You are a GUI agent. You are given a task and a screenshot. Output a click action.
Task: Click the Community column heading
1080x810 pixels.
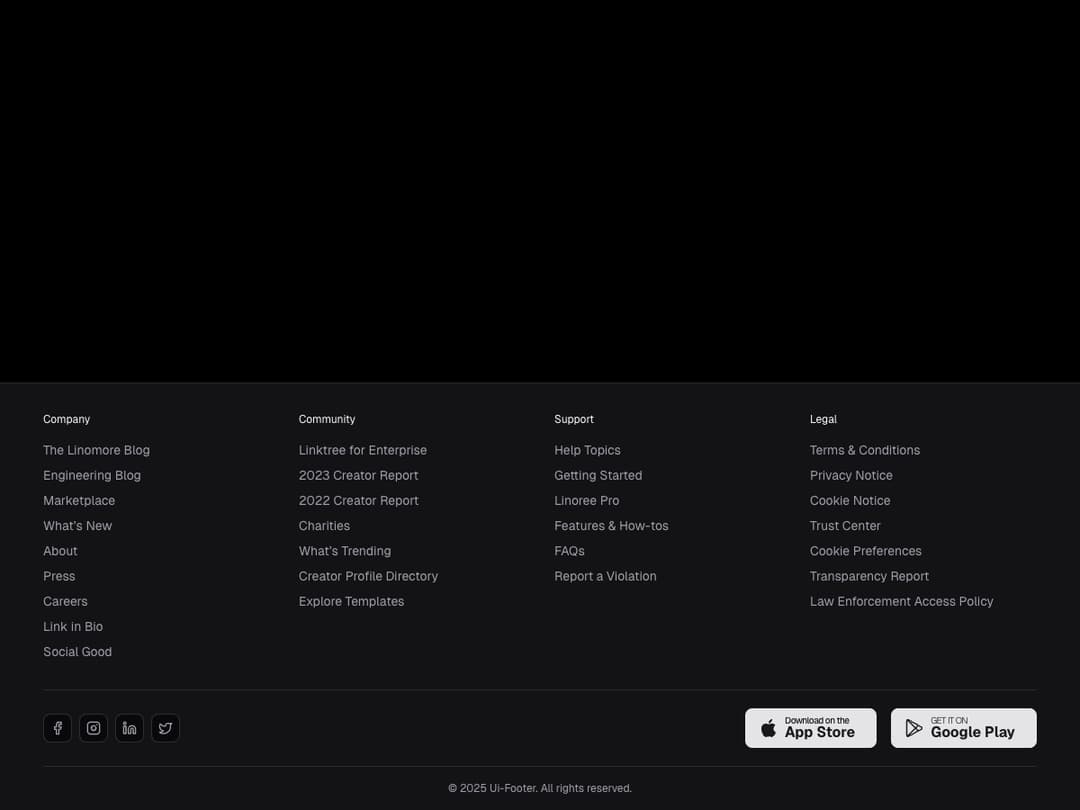pos(327,419)
